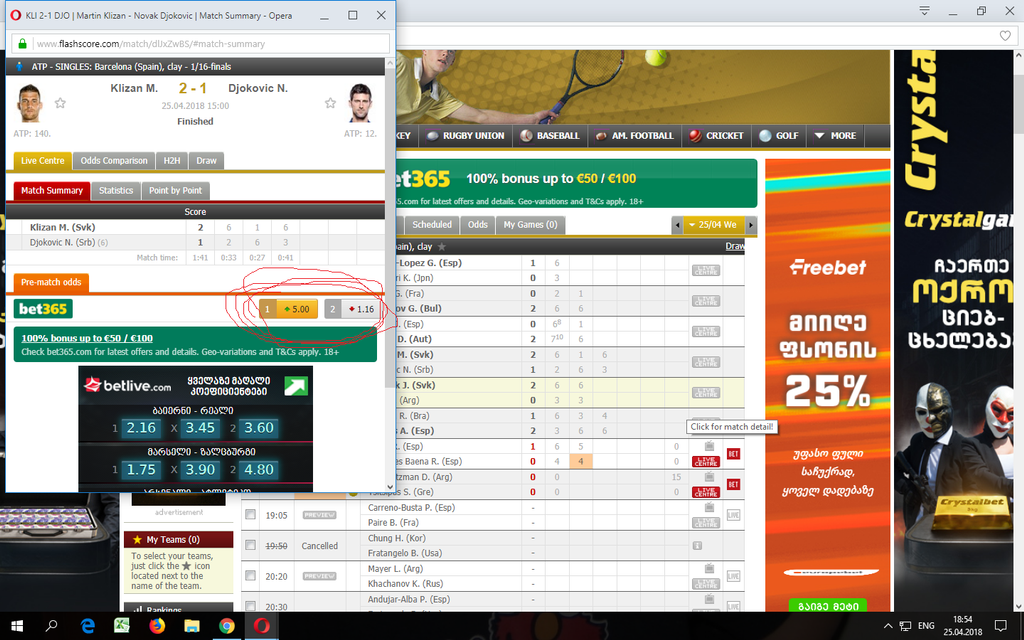Open Windows notification center icon
1024x640 pixels.
tap(1000, 626)
